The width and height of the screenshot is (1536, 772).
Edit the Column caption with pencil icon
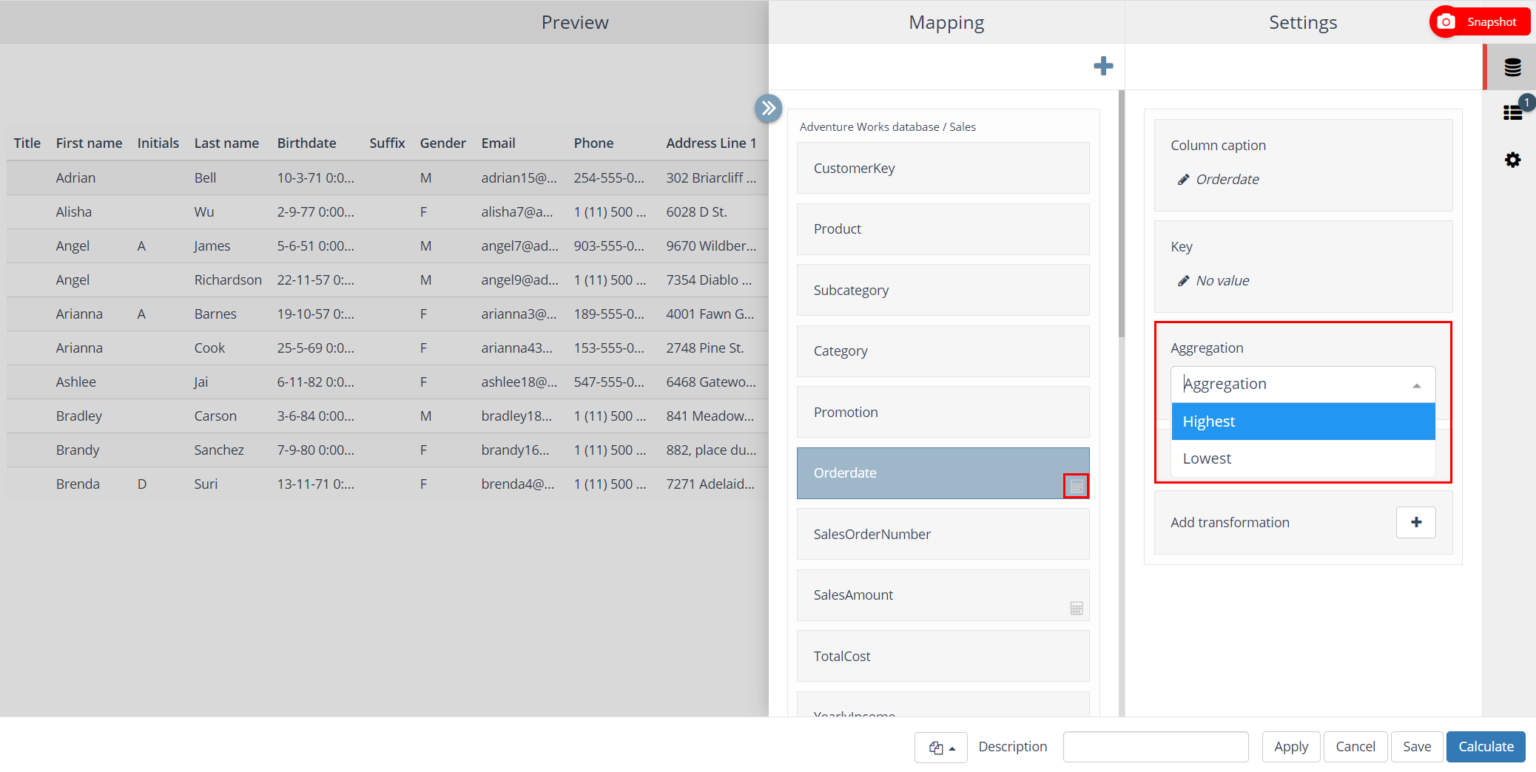(1184, 180)
